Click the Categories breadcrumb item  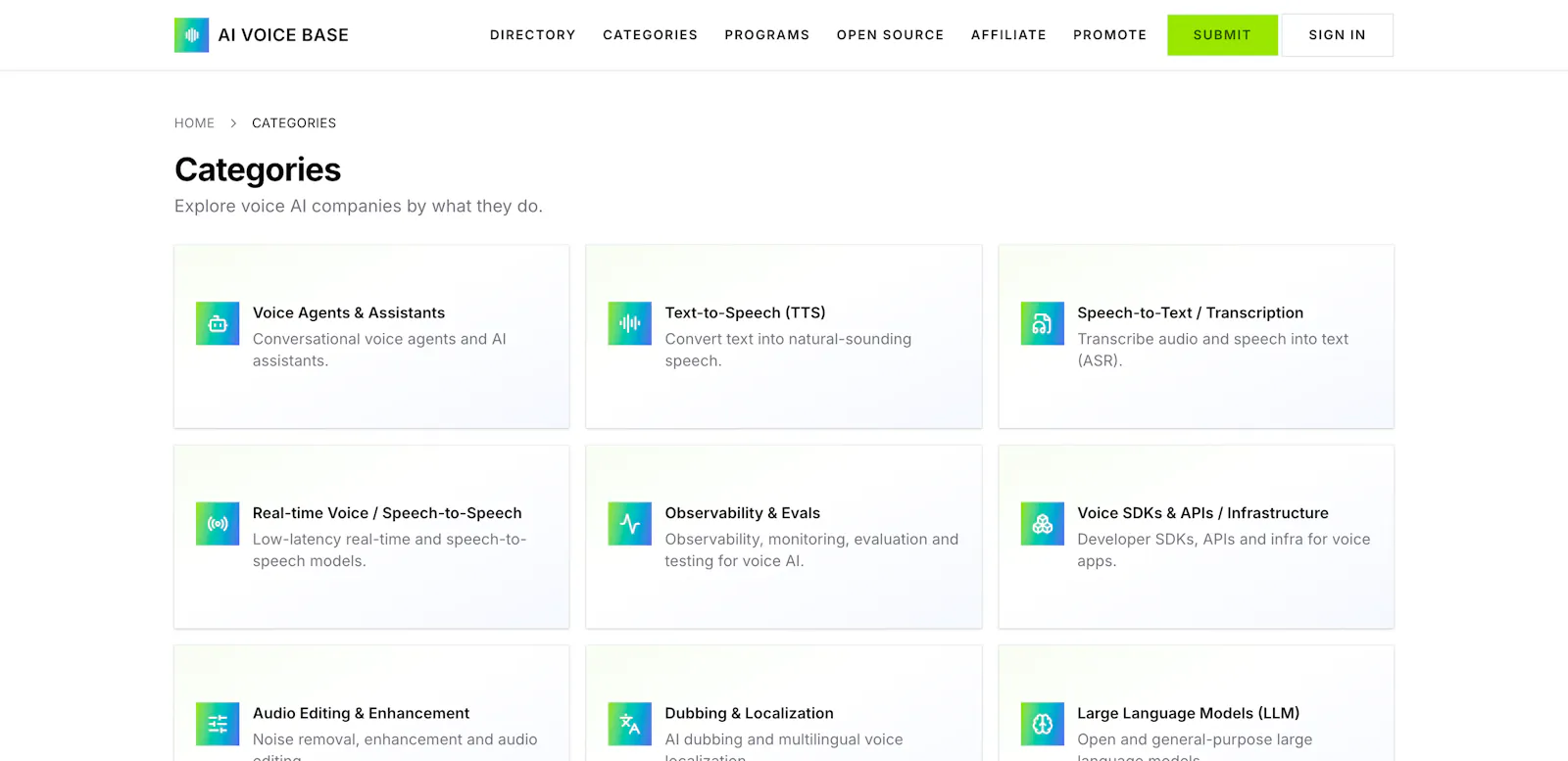pyautogui.click(x=294, y=123)
